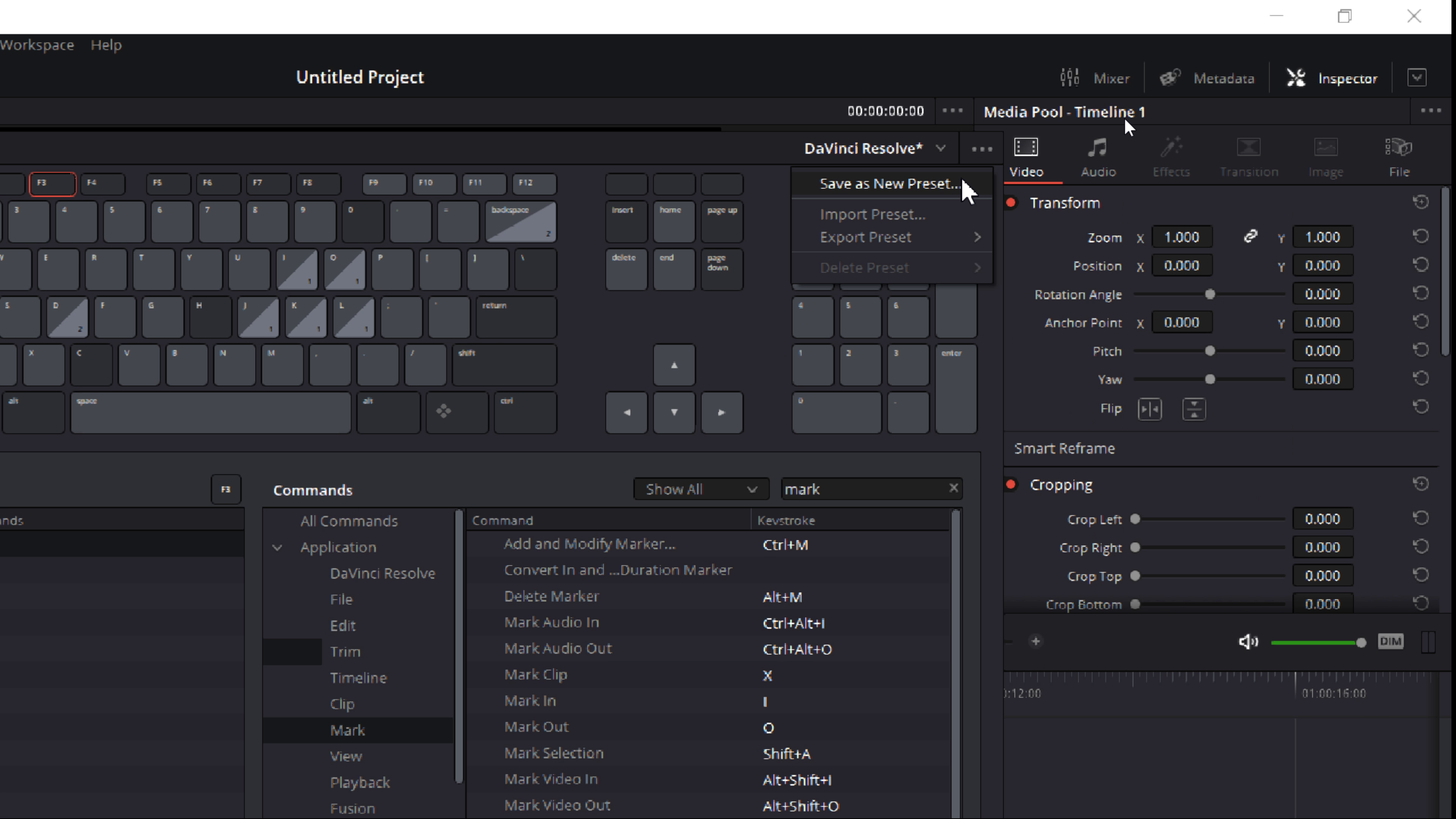This screenshot has width=1456, height=819.
Task: Mute the monitor speaker icon
Action: click(x=1248, y=642)
